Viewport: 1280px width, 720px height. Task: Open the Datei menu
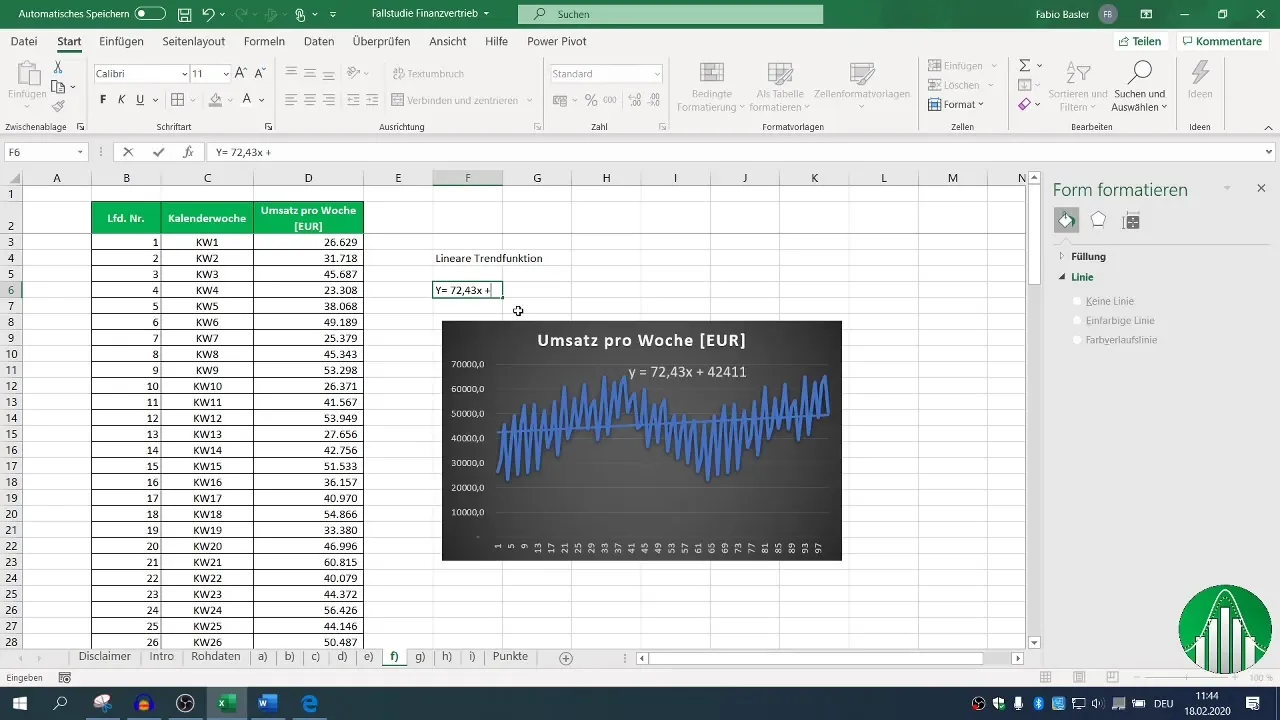click(x=24, y=42)
